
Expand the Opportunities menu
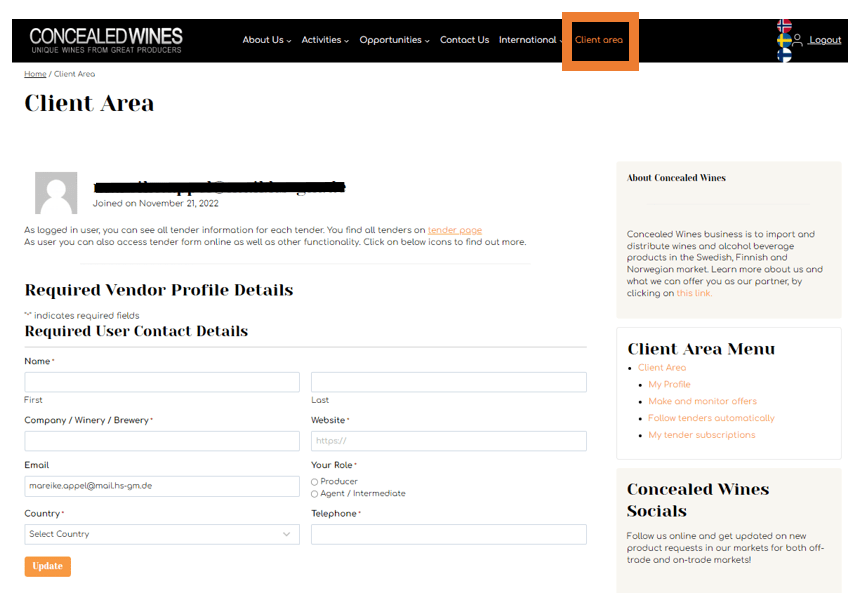(394, 40)
